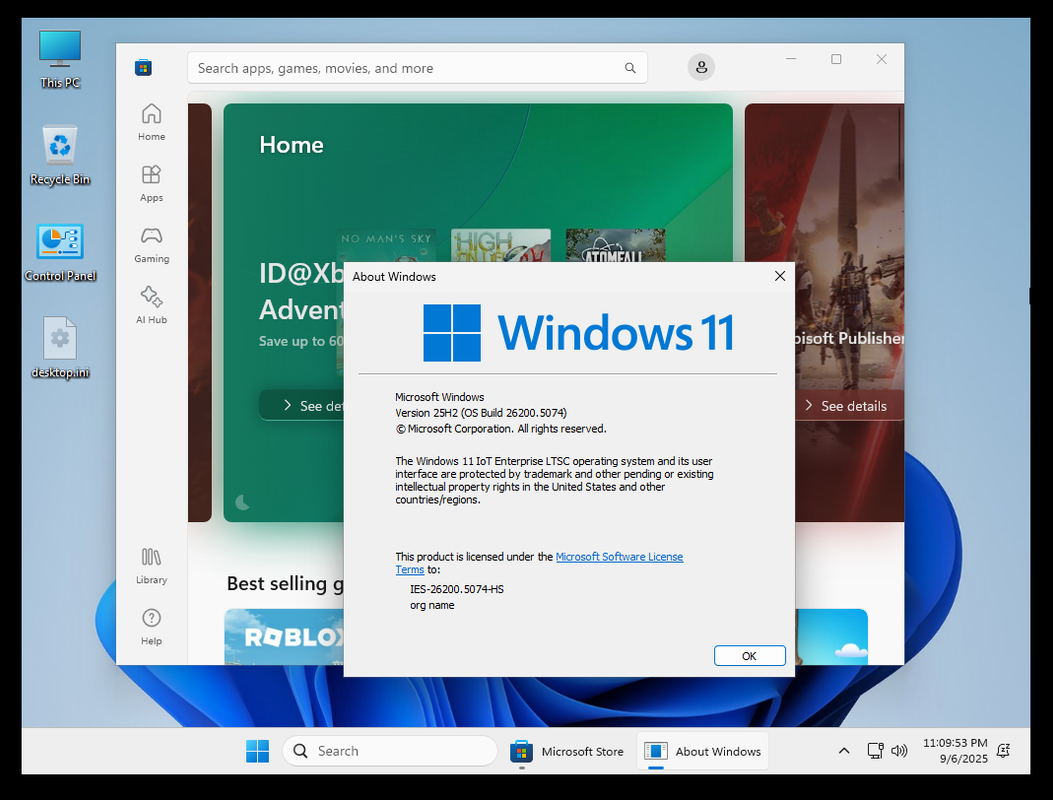This screenshot has width=1053, height=800.
Task: Open the High on Life thumbnail
Action: pyautogui.click(x=501, y=245)
